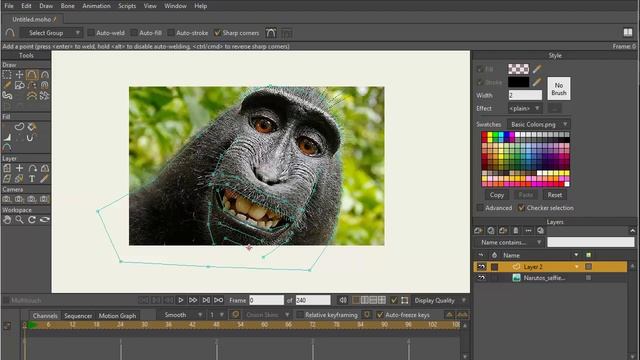Viewport: 640px width, 360px height.
Task: Click the Delete Layer trash icon
Action: (x=516, y=231)
